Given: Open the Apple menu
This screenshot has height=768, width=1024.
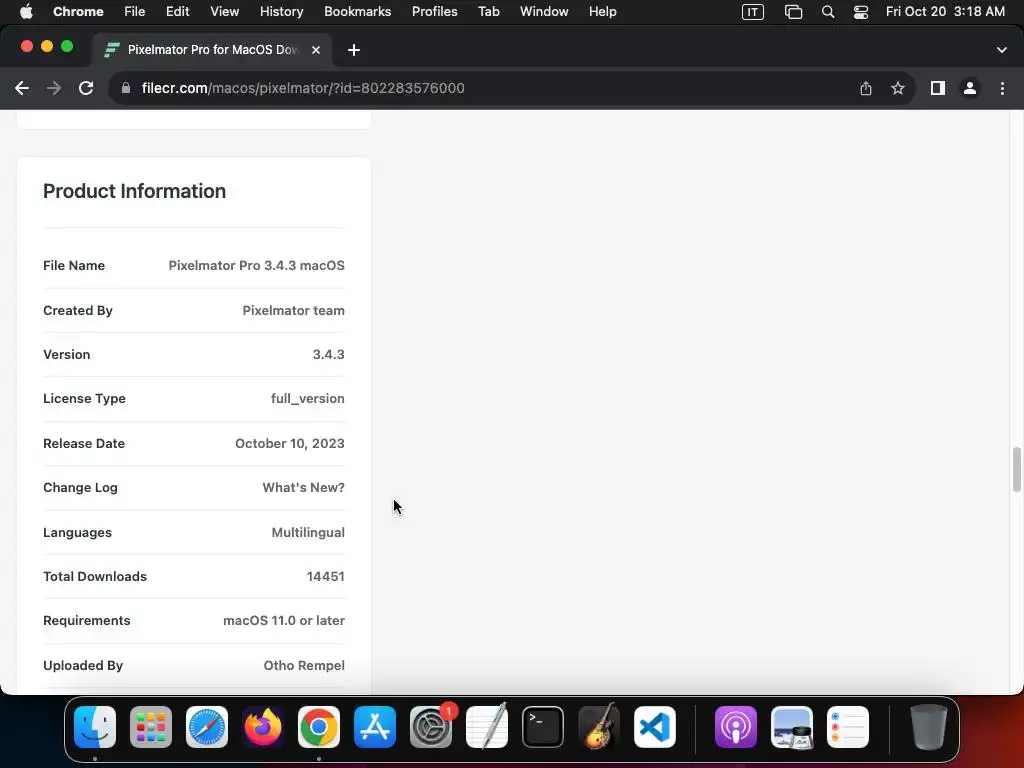Looking at the screenshot, I should tap(26, 12).
